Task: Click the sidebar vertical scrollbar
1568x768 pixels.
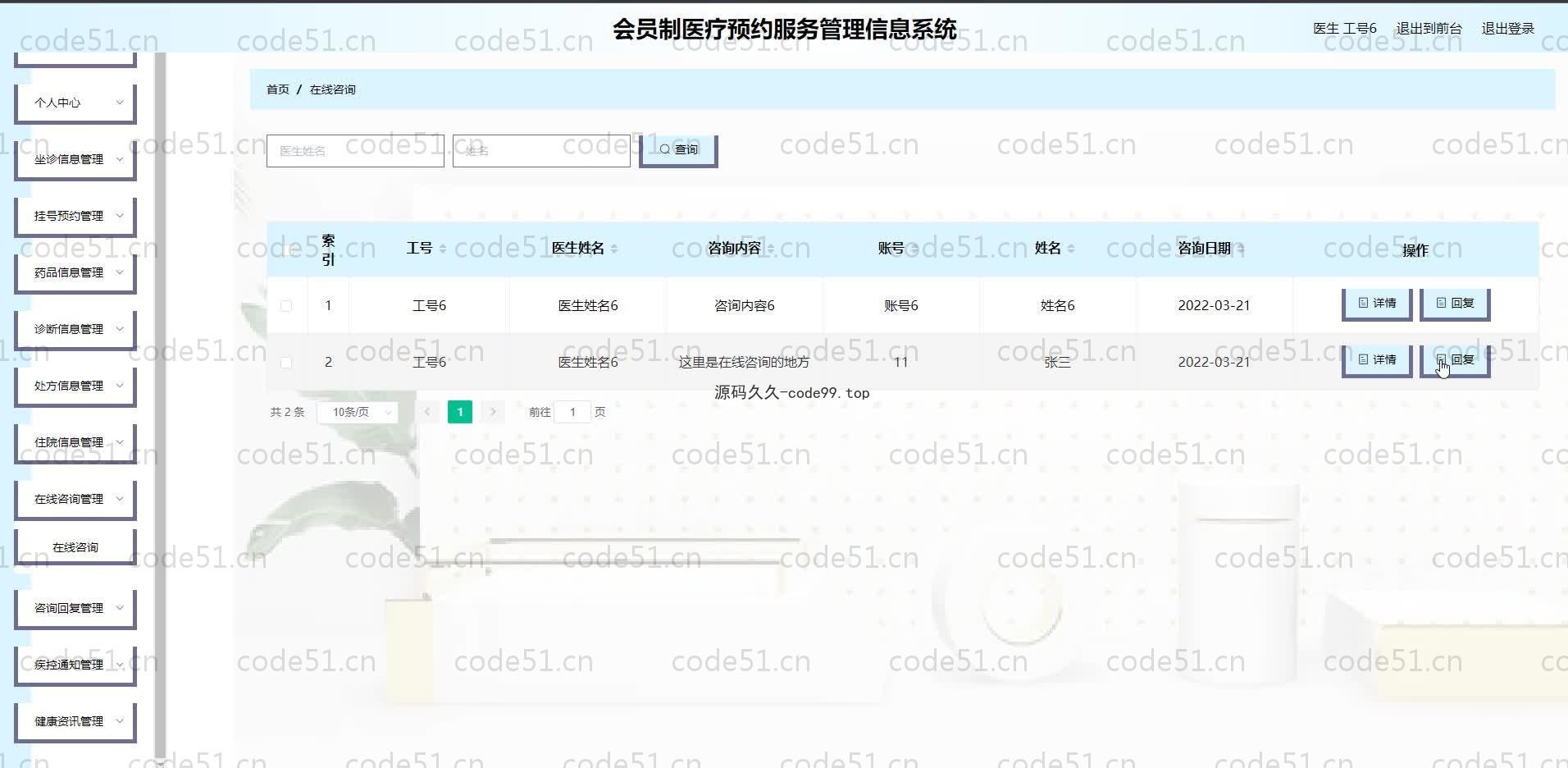Action: (160, 406)
